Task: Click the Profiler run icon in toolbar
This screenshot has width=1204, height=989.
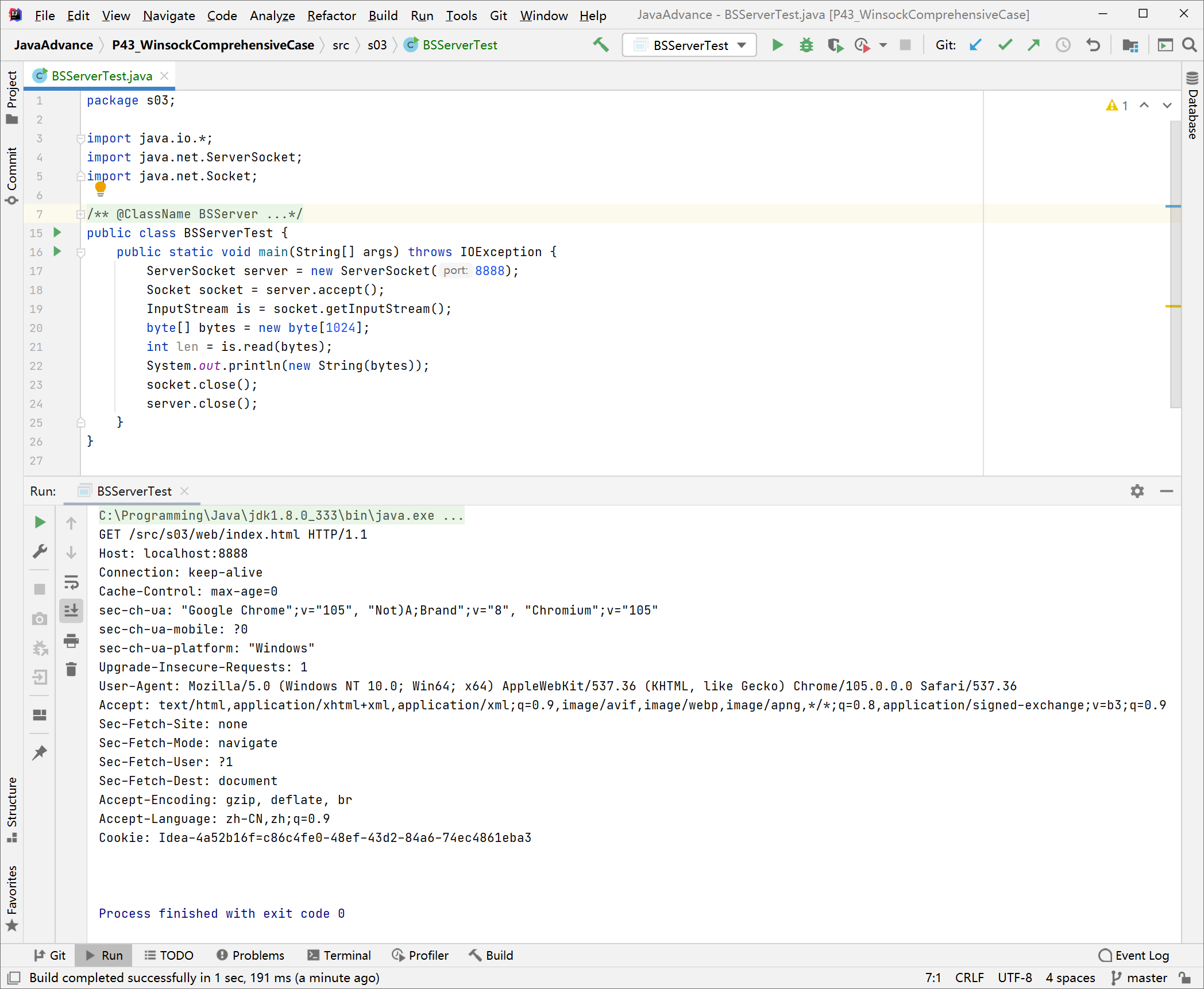Action: (862, 45)
